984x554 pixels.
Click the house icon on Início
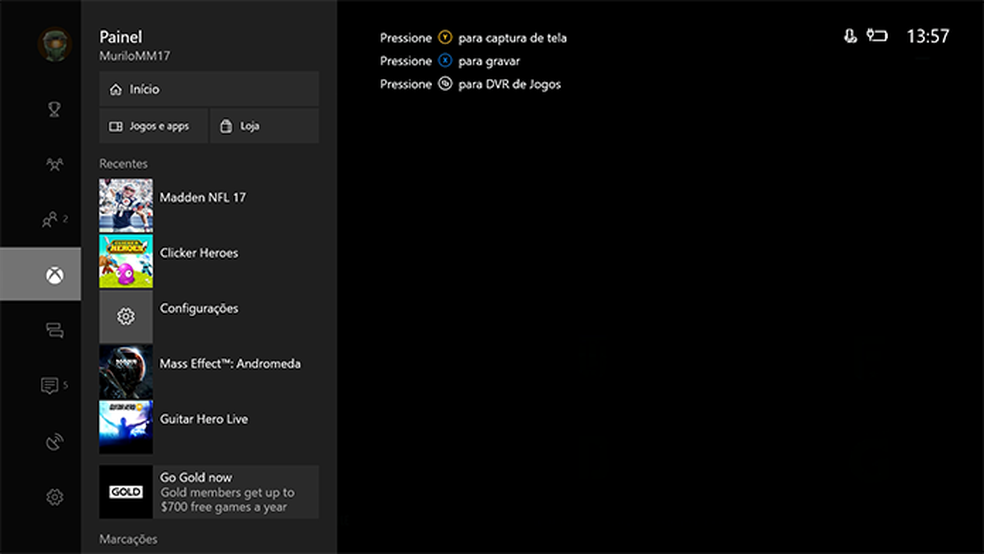click(x=115, y=89)
